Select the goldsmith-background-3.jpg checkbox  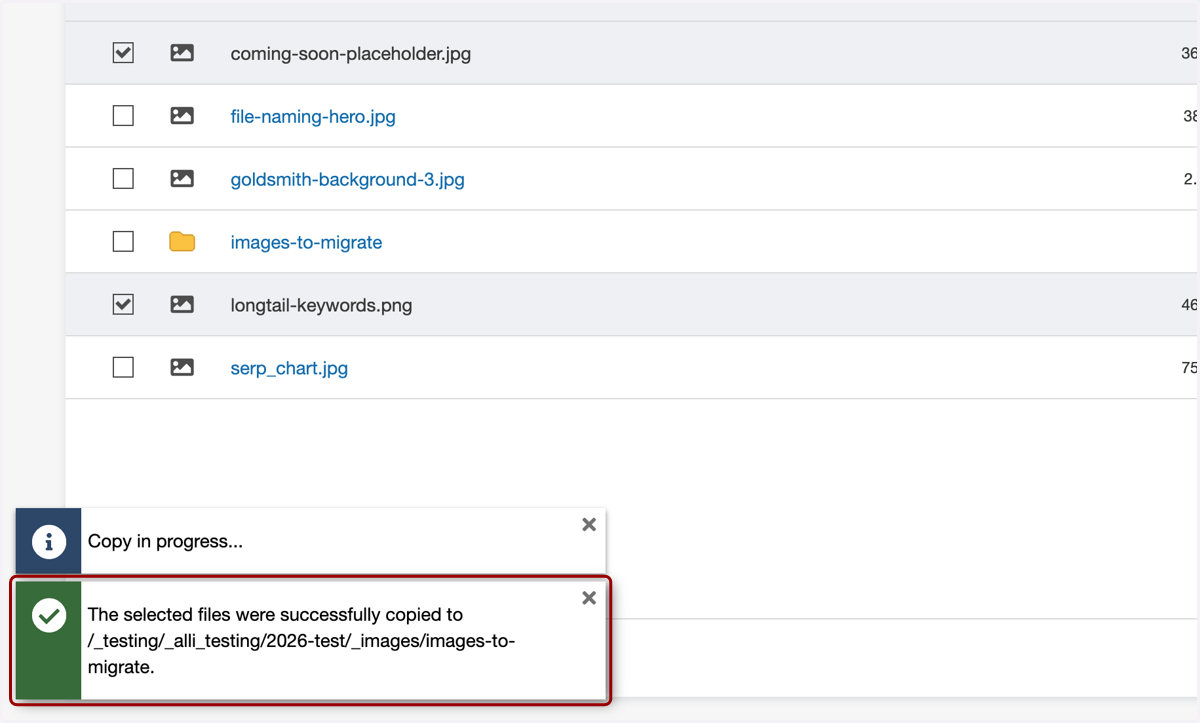[x=123, y=179]
